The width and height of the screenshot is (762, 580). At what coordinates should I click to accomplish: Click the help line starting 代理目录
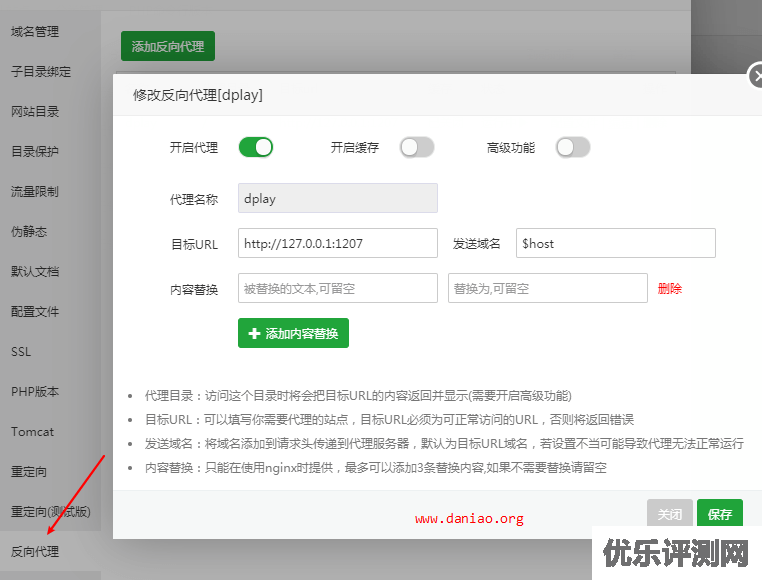point(358,396)
